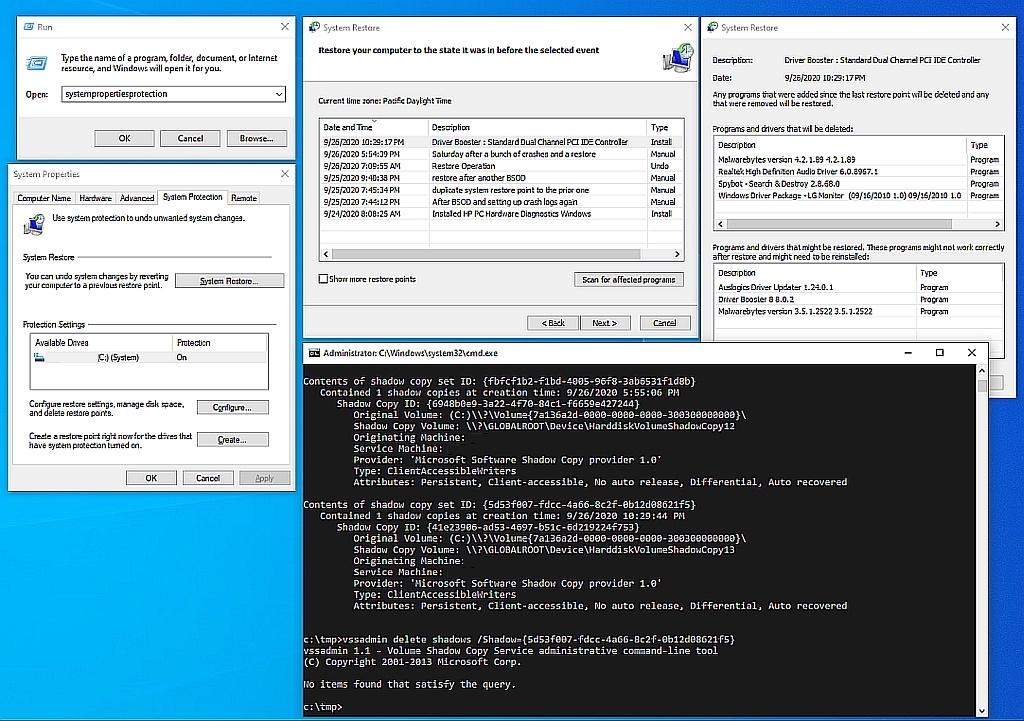Click the Create... restore point button
This screenshot has height=721, width=1024.
pos(232,440)
